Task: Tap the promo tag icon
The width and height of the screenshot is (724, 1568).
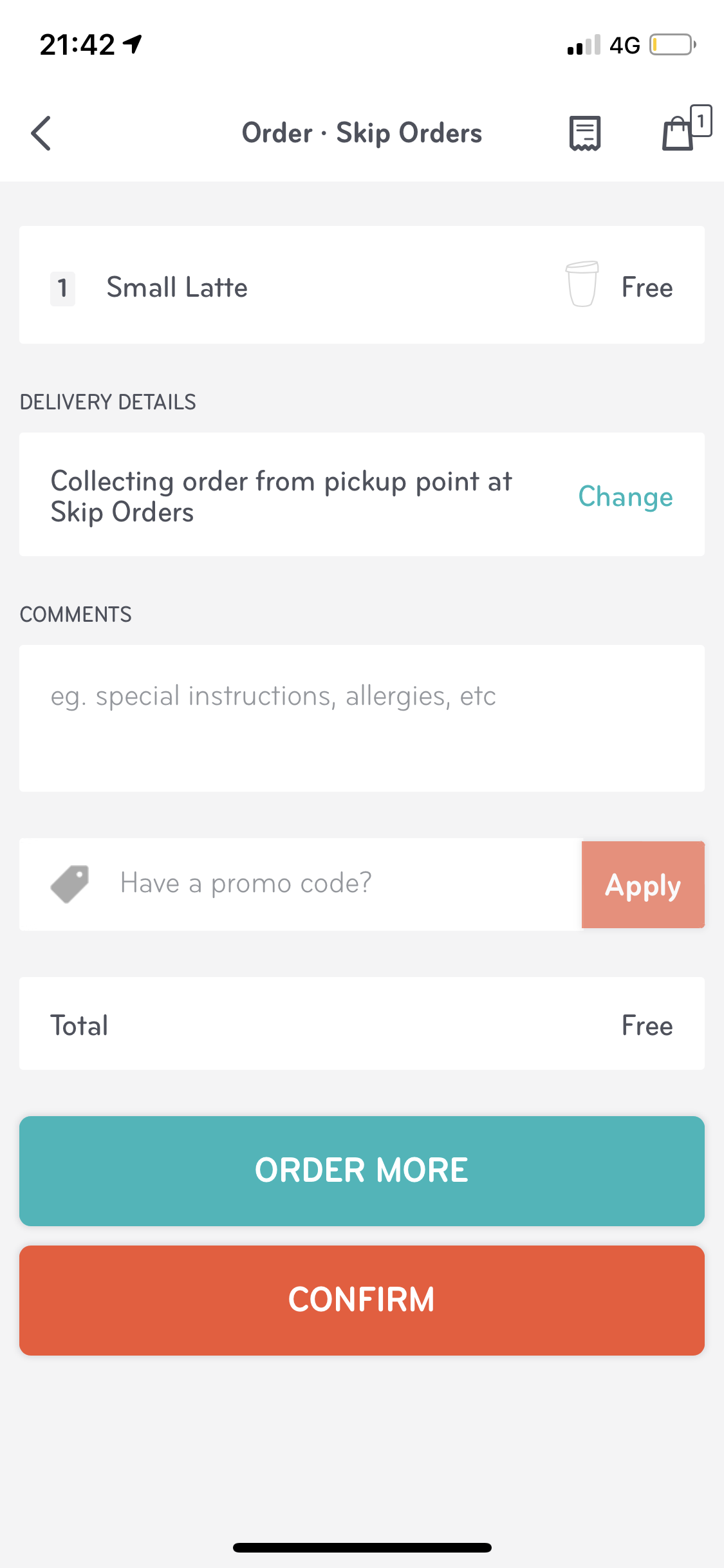Action: coord(70,884)
